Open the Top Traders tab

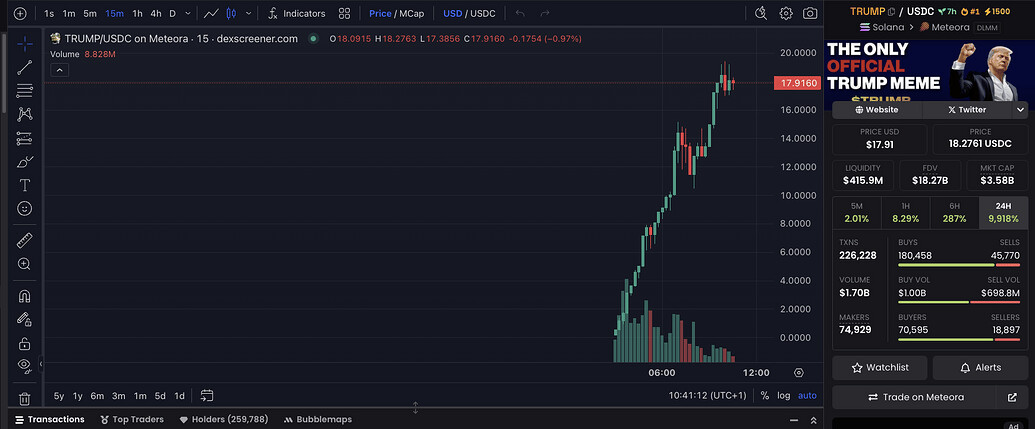[x=132, y=419]
